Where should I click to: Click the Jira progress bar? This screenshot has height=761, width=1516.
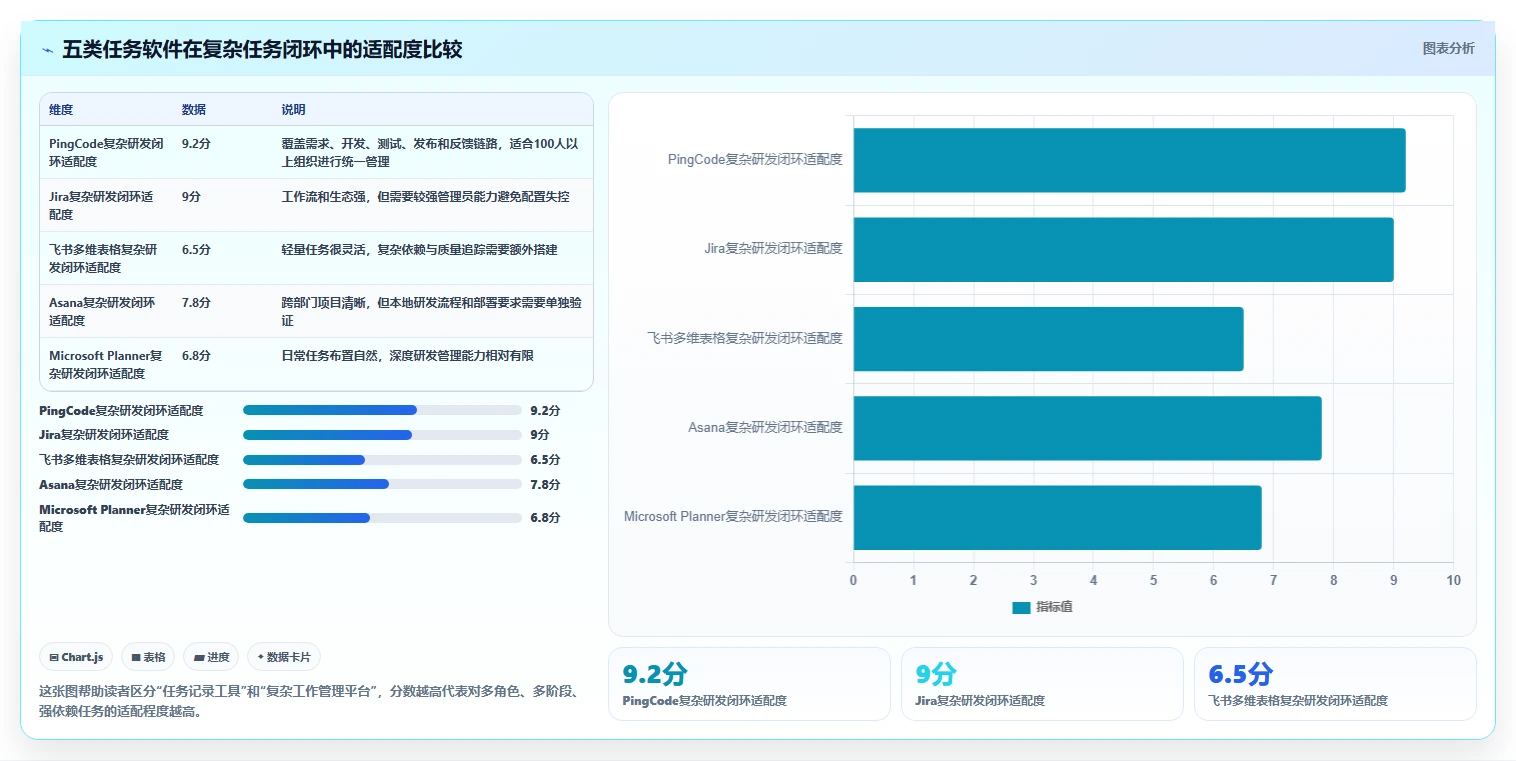click(x=382, y=435)
